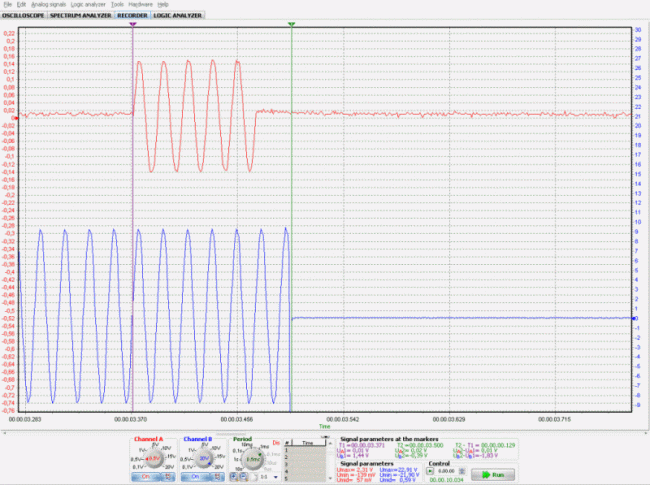Open the File menu
Viewport: 650px width, 485px height.
(8, 5)
